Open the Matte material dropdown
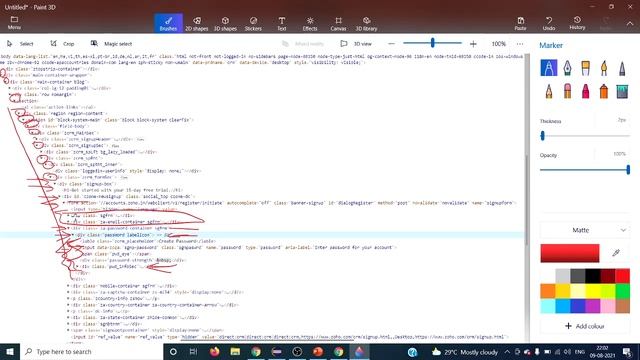 coord(585,230)
